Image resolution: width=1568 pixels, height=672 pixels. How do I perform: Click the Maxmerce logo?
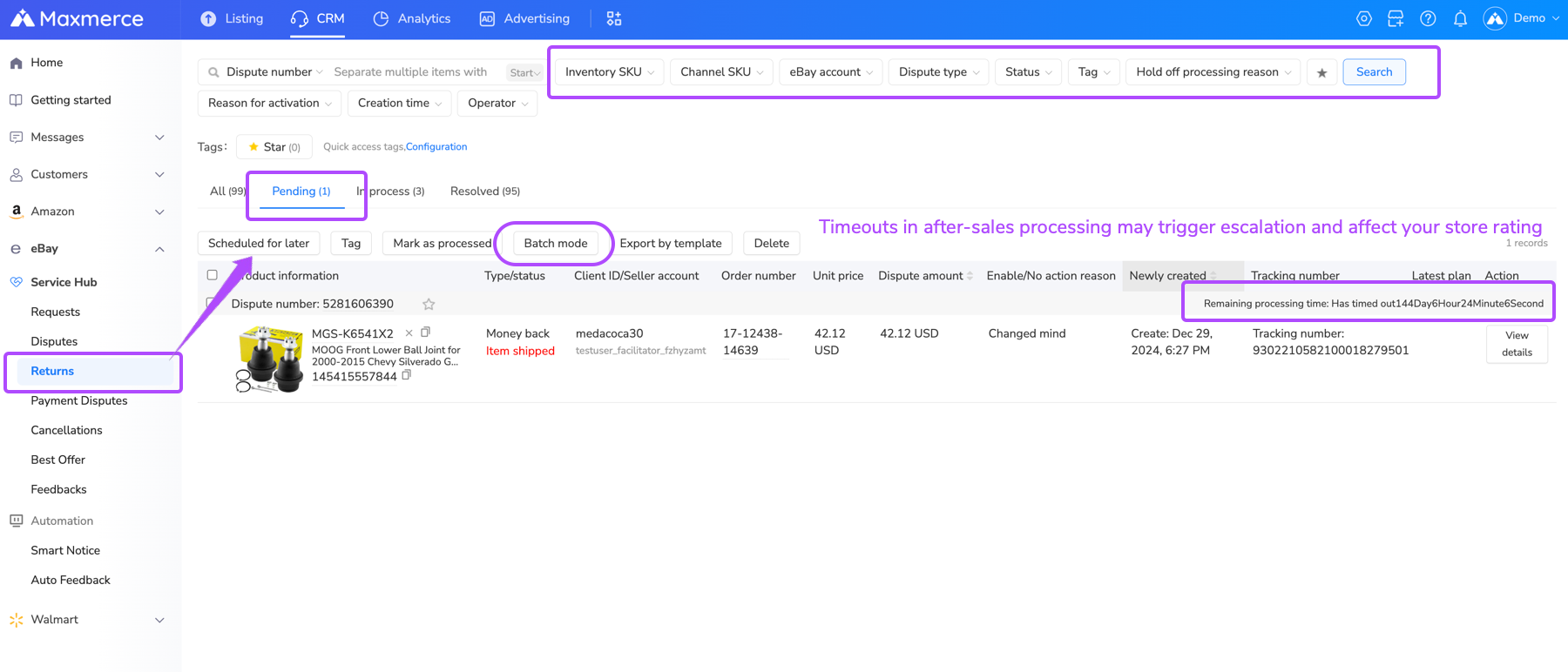click(x=77, y=18)
